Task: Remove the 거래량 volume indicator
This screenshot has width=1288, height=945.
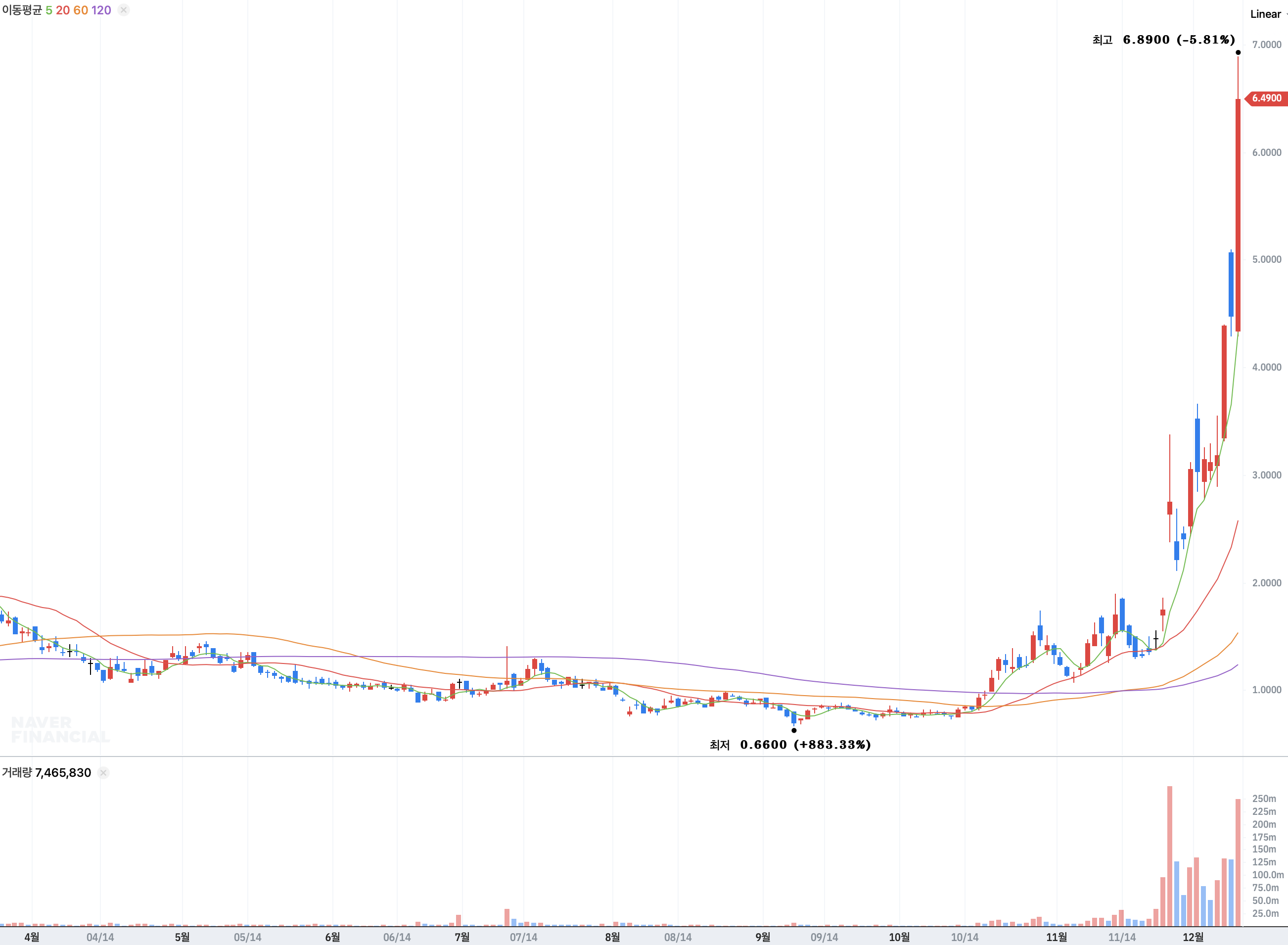Action: pyautogui.click(x=103, y=773)
